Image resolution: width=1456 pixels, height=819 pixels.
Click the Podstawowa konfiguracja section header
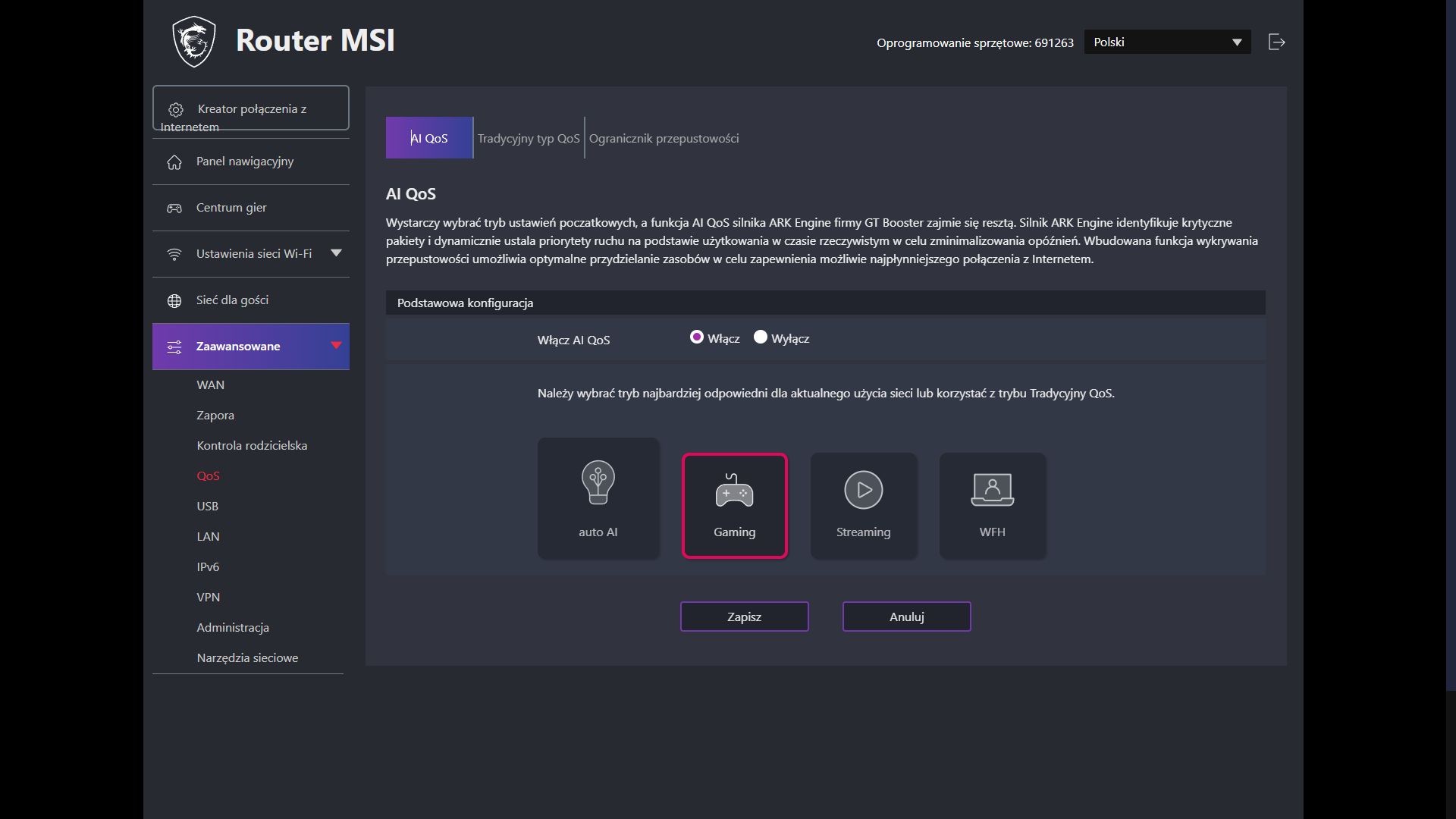[x=826, y=303]
